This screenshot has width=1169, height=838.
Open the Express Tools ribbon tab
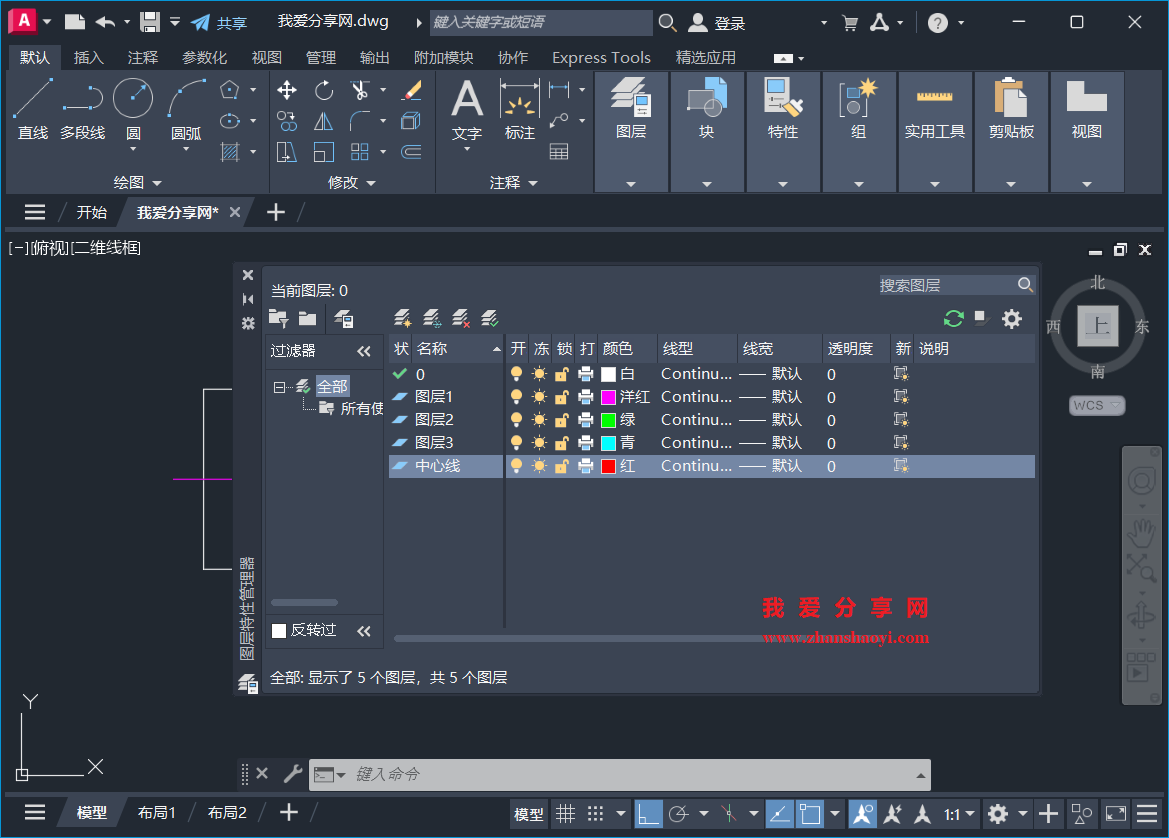click(x=601, y=57)
